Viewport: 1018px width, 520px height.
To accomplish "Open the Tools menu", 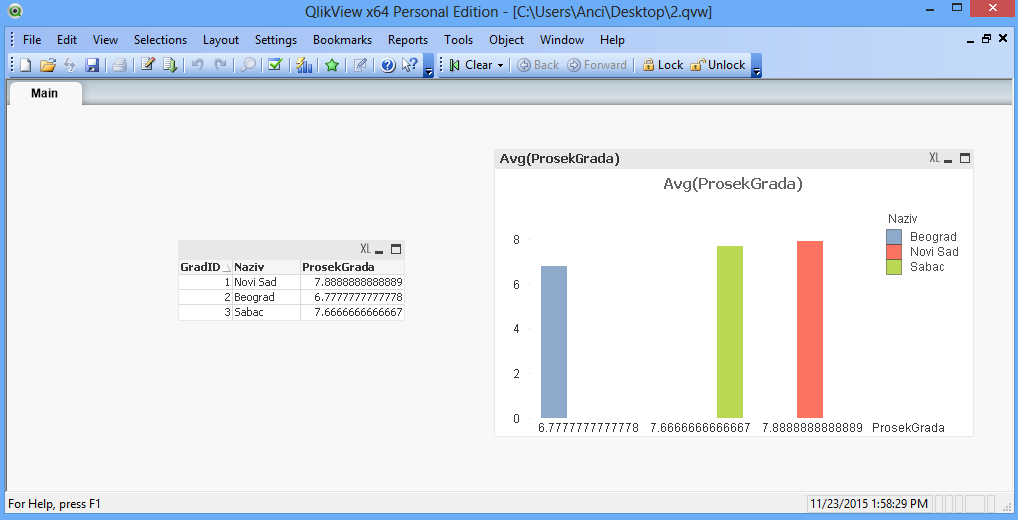I will [x=458, y=40].
